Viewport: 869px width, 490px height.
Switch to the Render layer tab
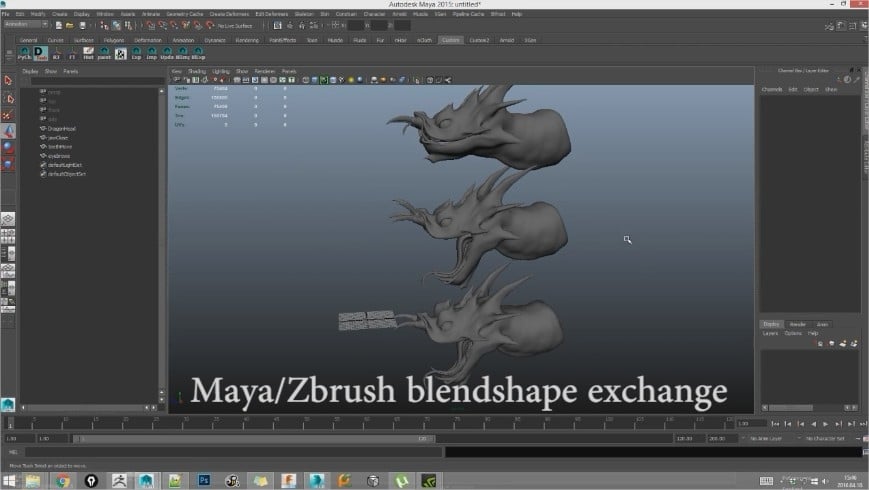pos(797,324)
